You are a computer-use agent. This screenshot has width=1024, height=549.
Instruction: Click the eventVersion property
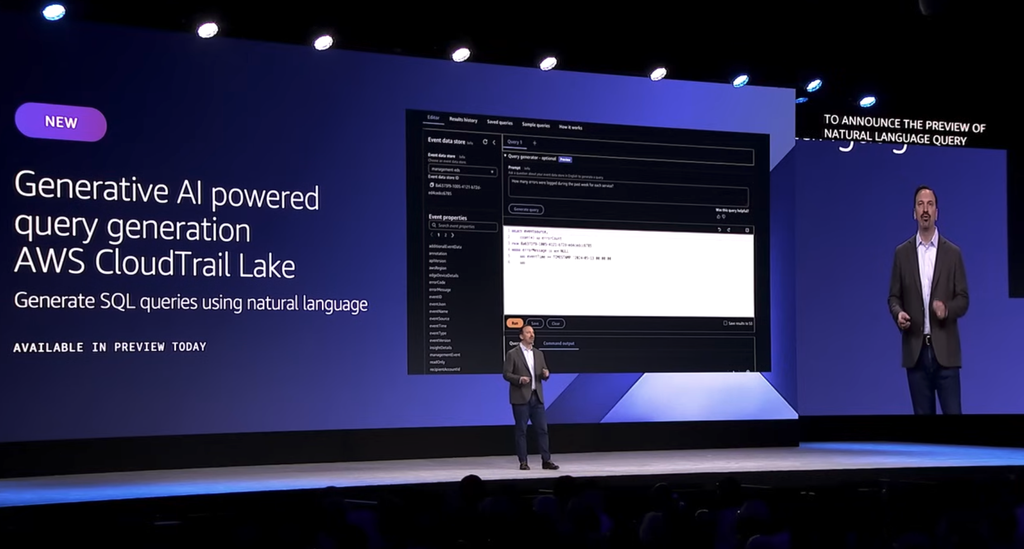click(440, 340)
